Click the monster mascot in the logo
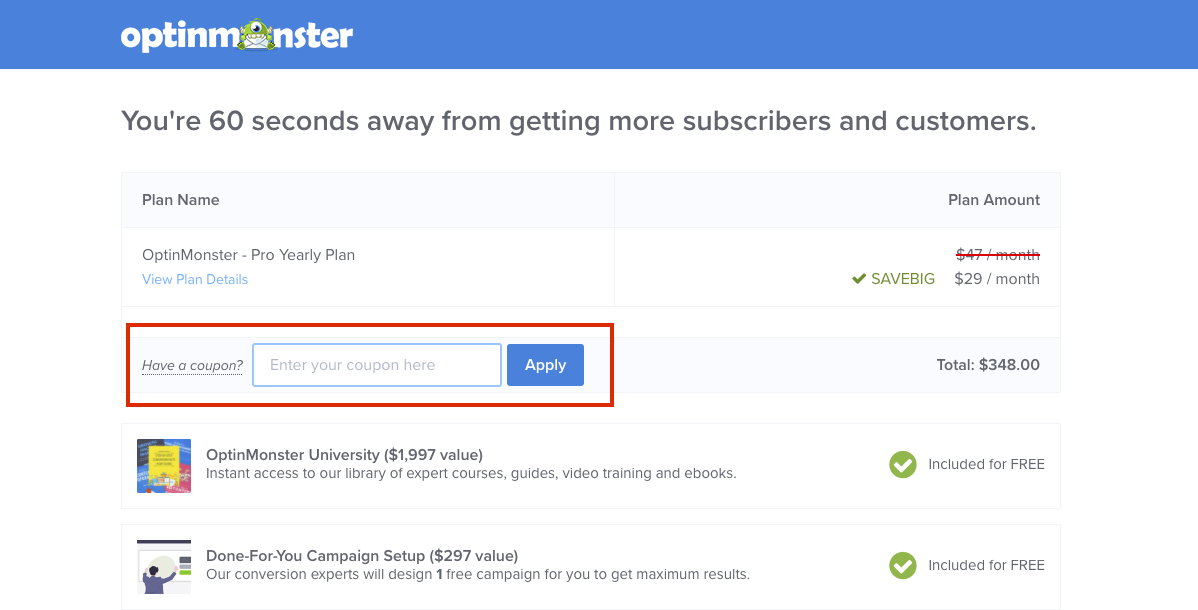The height and width of the screenshot is (610, 1198). click(257, 35)
